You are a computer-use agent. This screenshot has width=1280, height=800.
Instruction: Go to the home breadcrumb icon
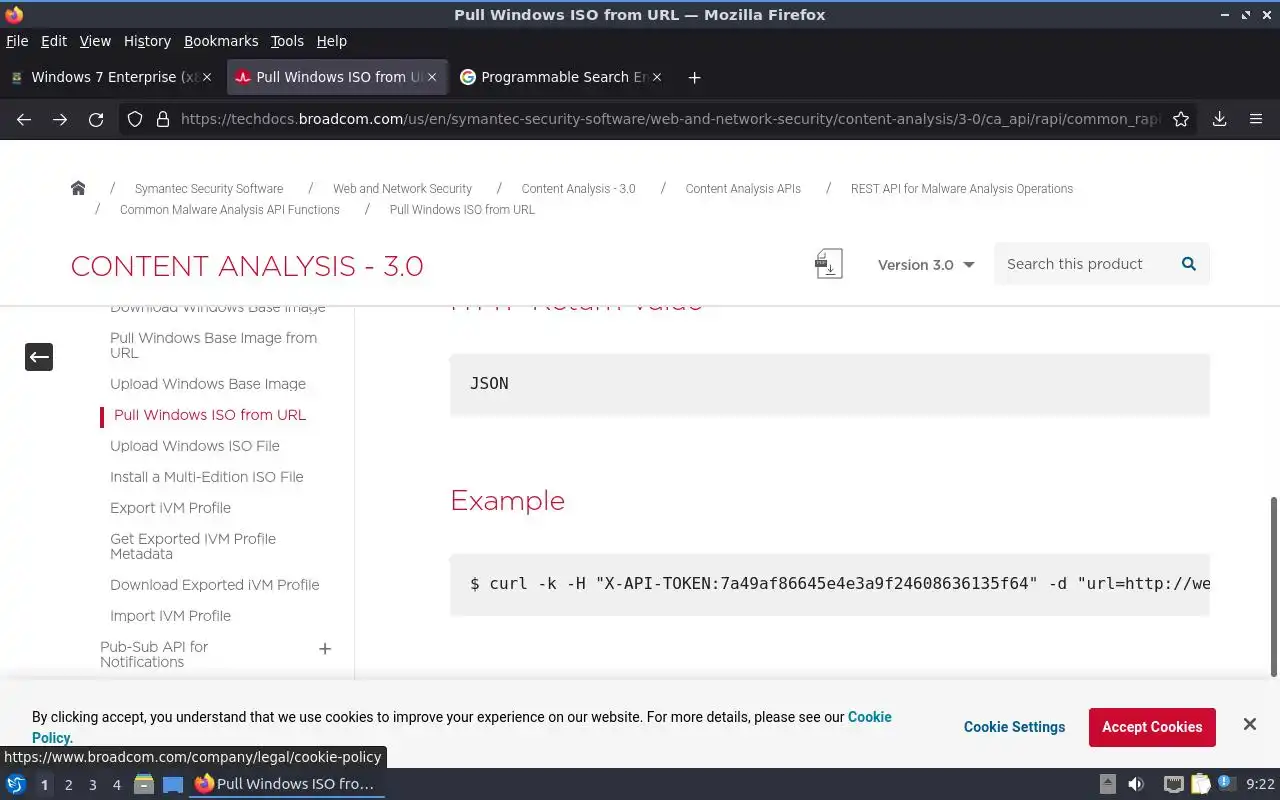click(x=78, y=188)
